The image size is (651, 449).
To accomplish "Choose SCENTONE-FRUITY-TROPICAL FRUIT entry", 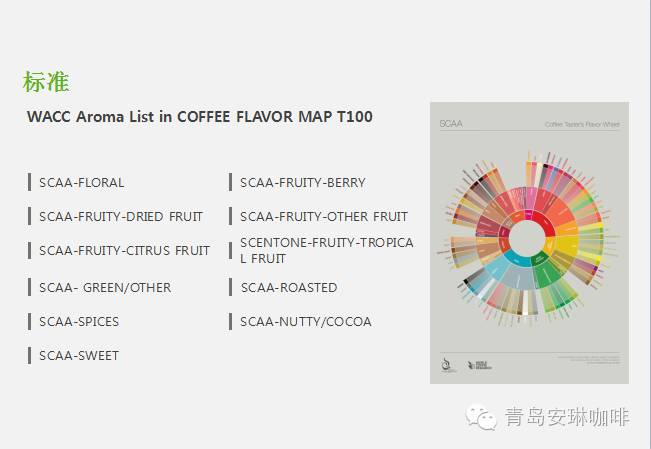I will [x=327, y=250].
